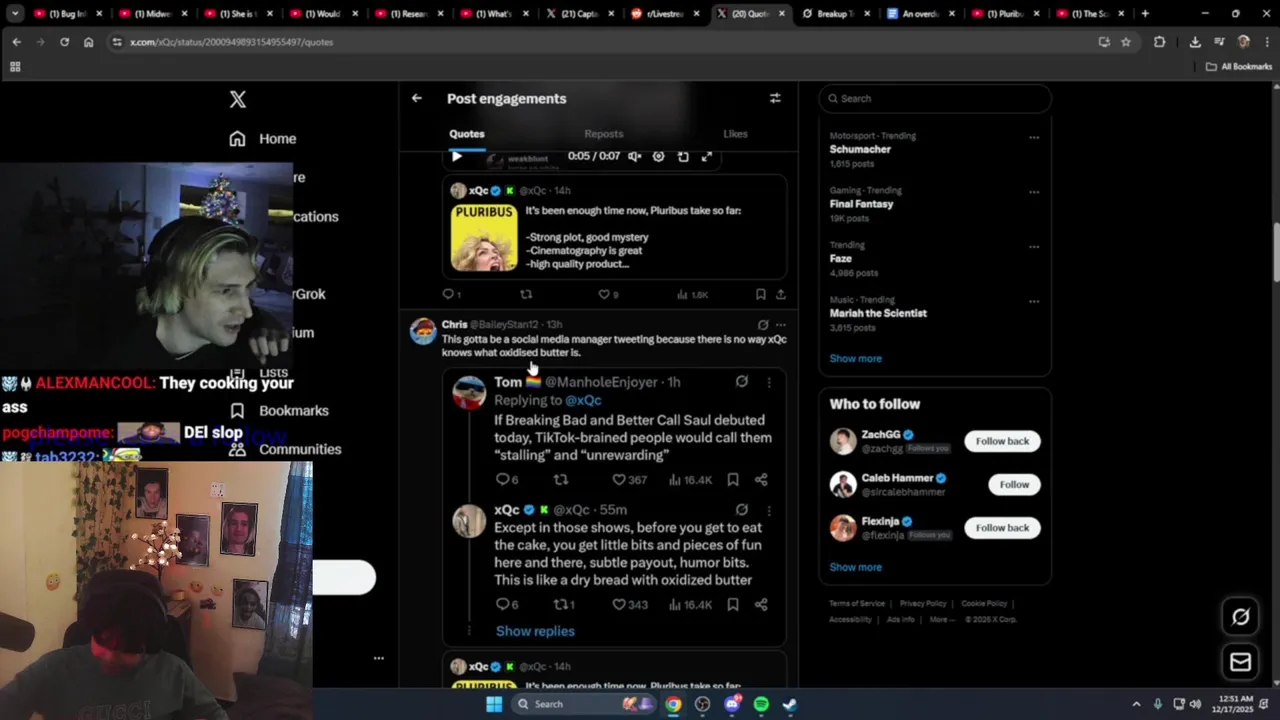Like the post with 9 likes
This screenshot has height=720, width=1280.
(x=608, y=294)
